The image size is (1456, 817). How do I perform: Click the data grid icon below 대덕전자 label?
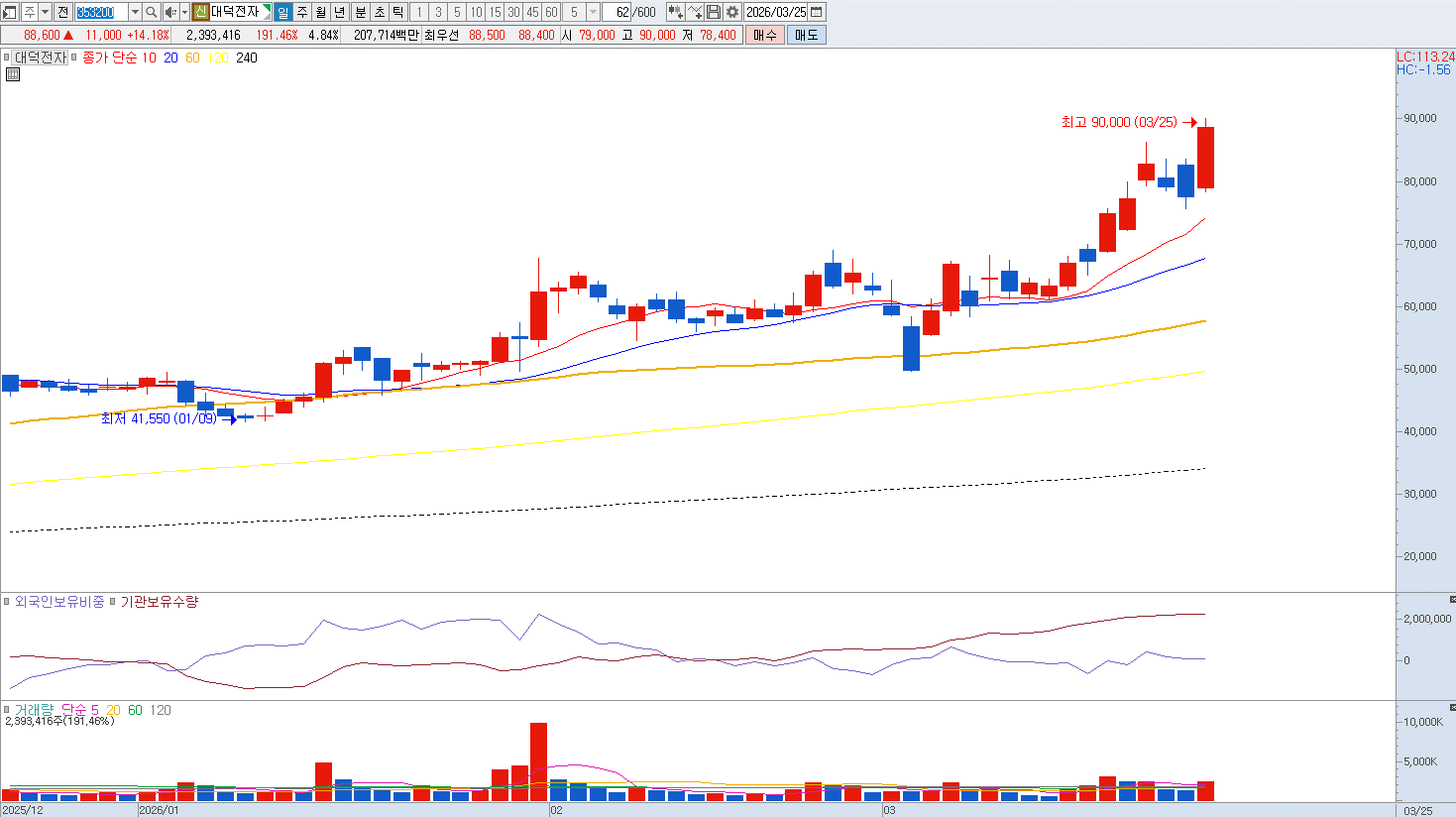pyautogui.click(x=12, y=74)
